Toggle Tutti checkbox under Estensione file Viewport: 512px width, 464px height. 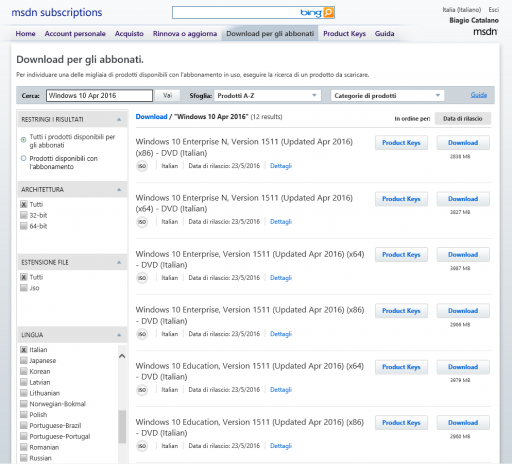(x=24, y=277)
